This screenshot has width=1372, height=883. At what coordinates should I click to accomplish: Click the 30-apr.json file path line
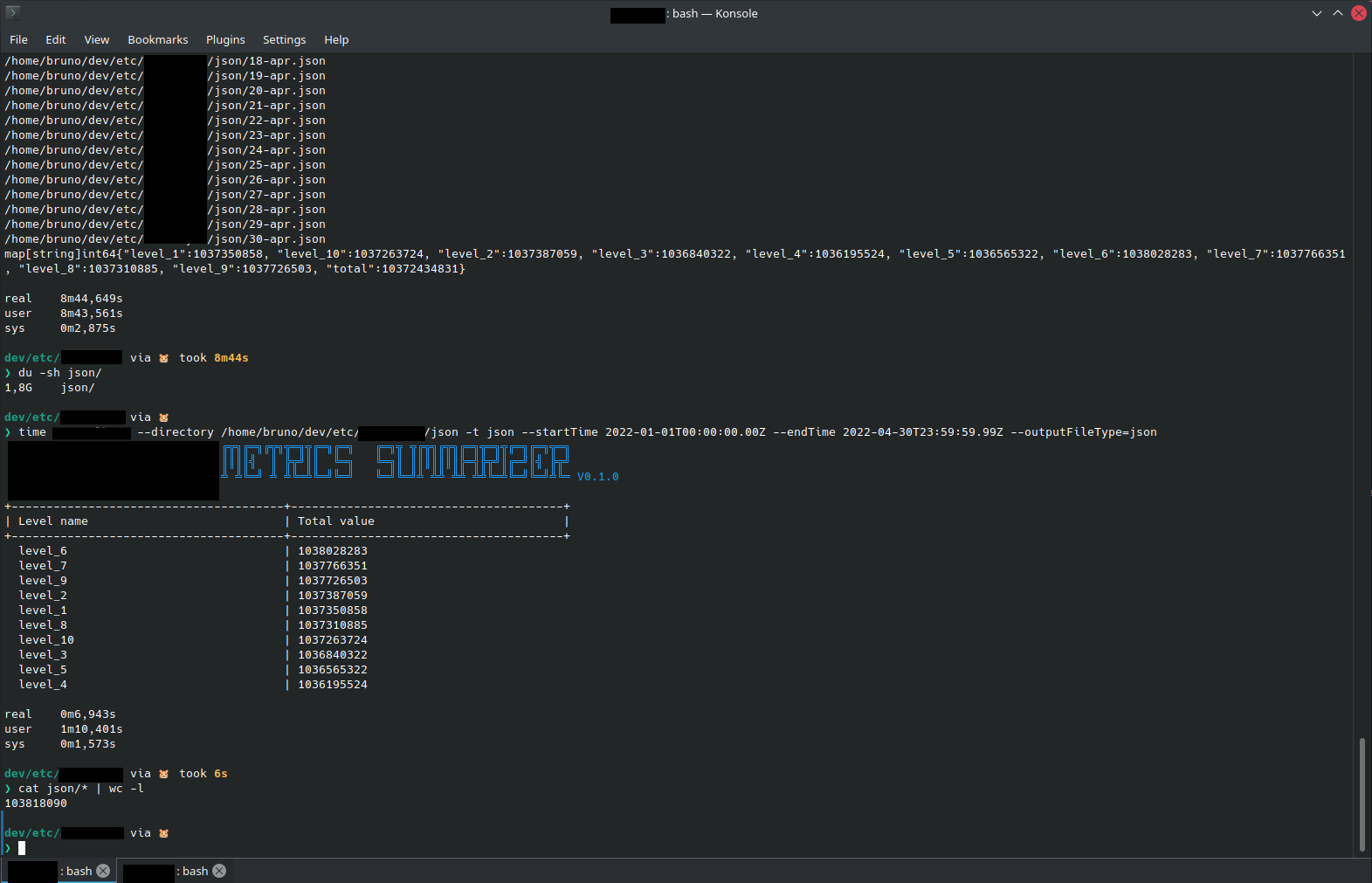165,239
